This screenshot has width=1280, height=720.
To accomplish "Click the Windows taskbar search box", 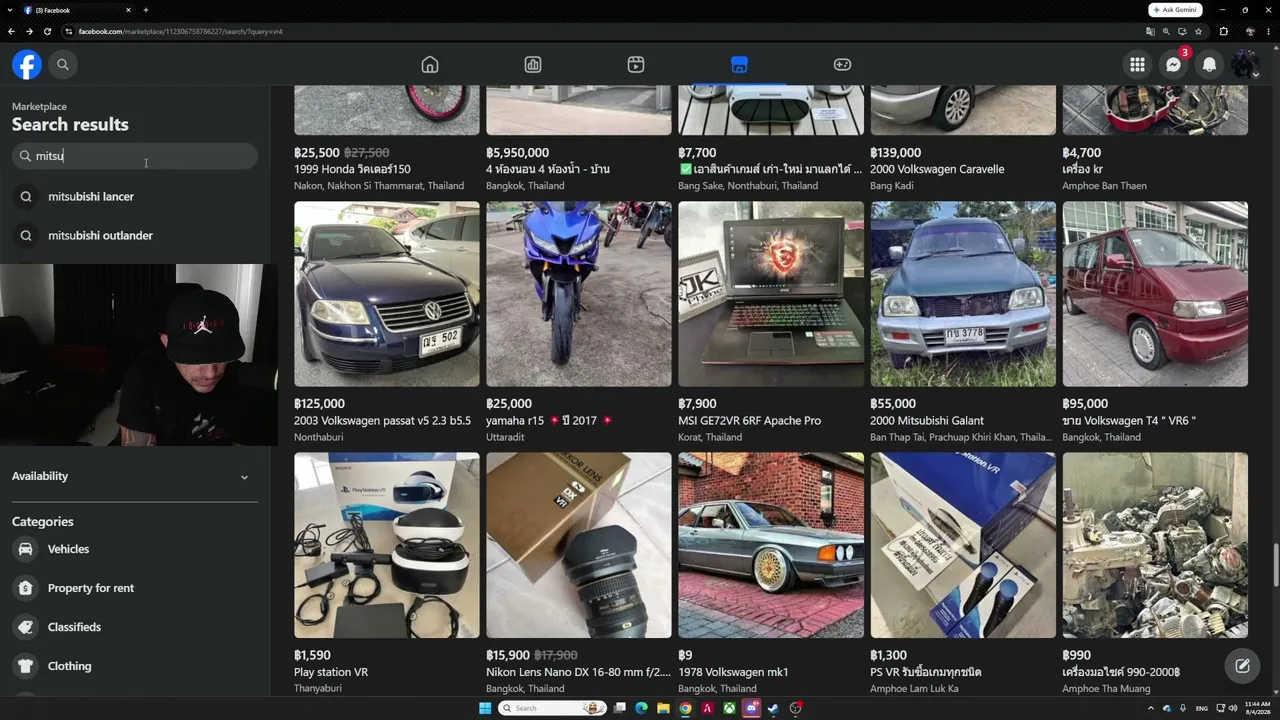I will (x=553, y=708).
